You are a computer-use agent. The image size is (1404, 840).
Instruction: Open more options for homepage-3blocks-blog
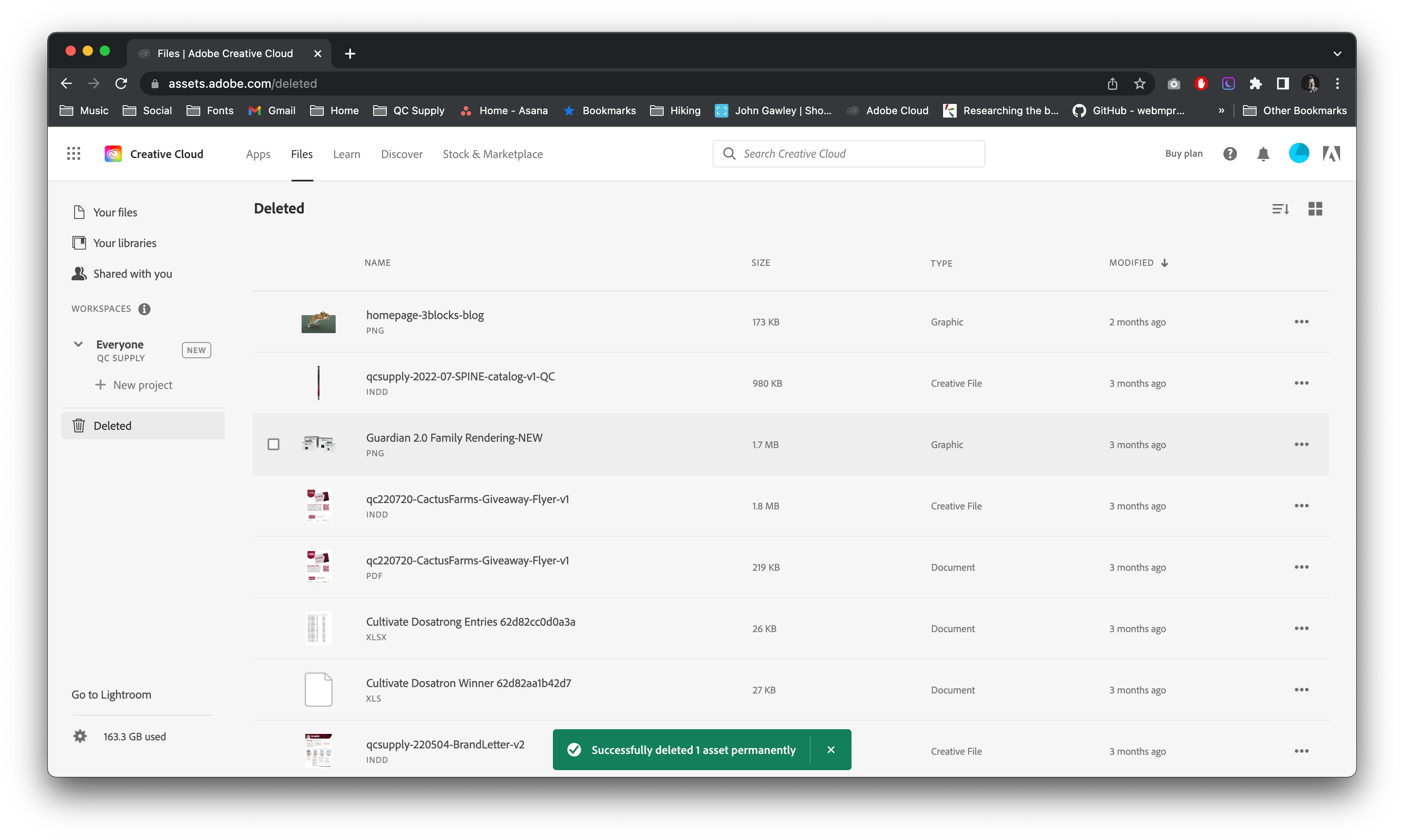(1301, 322)
